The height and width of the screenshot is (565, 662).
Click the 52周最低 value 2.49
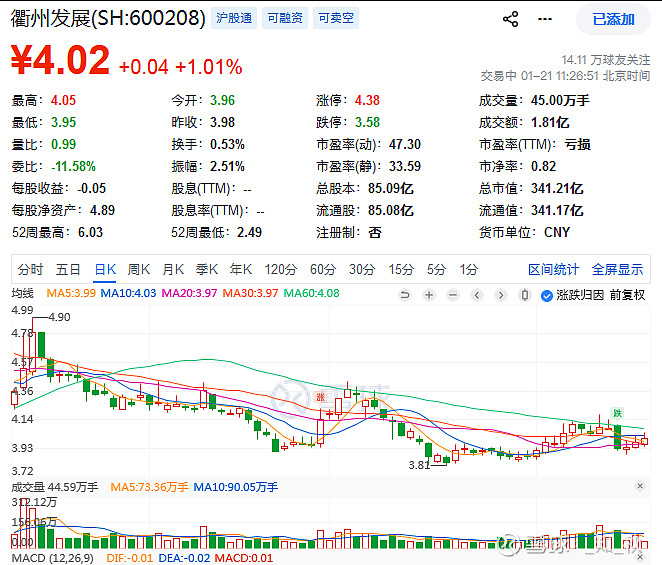pyautogui.click(x=250, y=232)
